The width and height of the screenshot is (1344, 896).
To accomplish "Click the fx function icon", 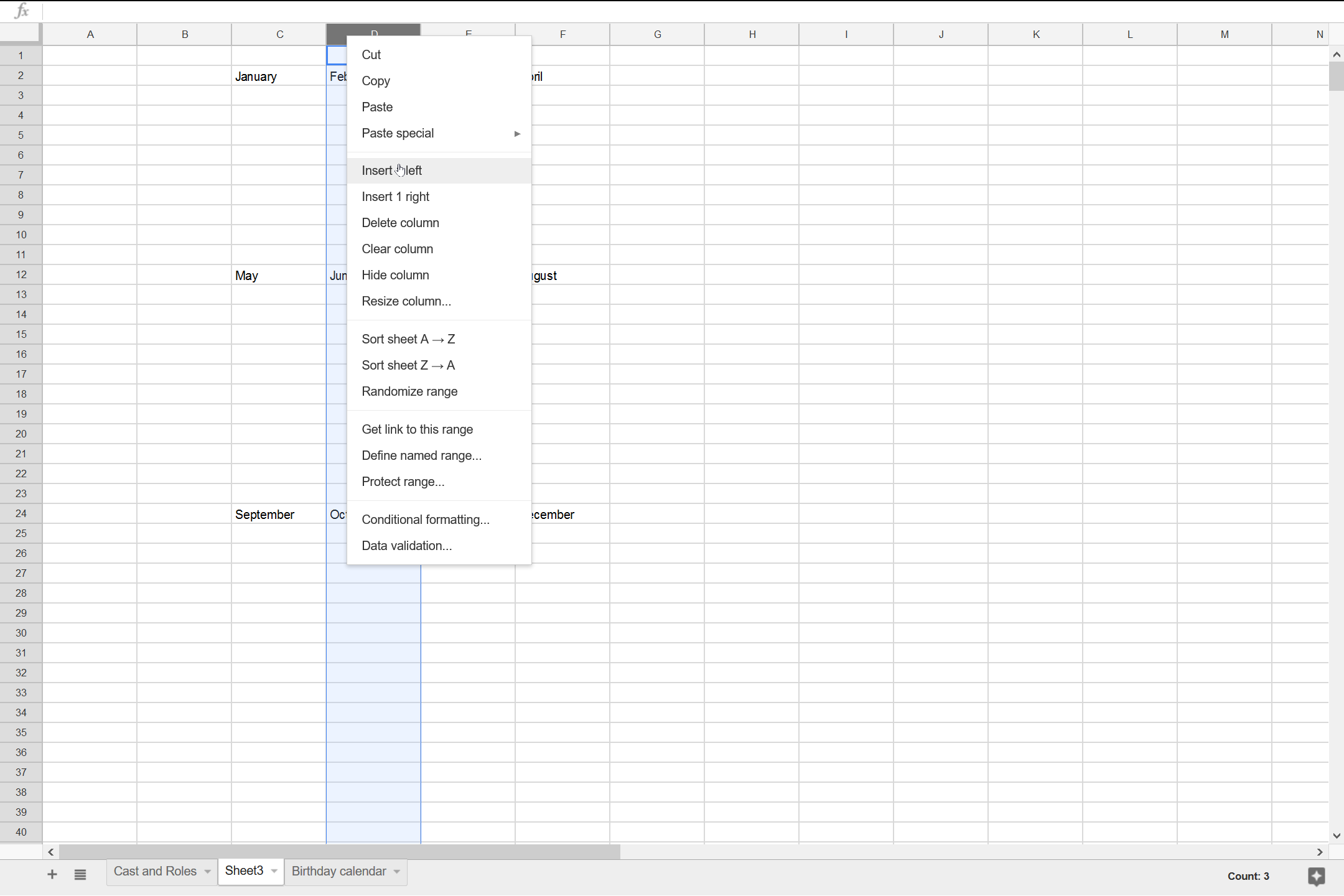I will click(21, 11).
